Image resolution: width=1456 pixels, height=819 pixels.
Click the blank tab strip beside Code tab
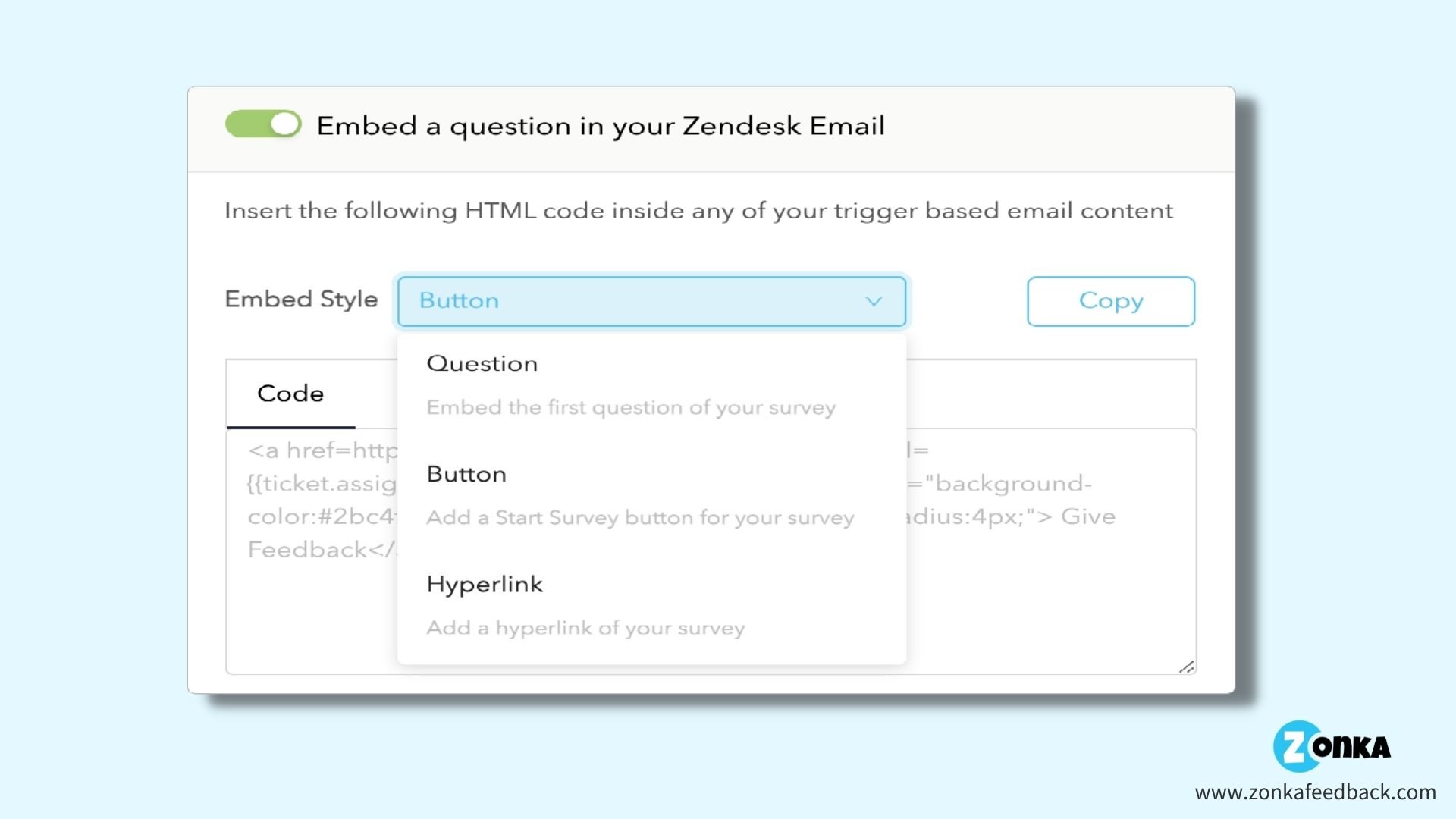pyautogui.click(x=1050, y=394)
